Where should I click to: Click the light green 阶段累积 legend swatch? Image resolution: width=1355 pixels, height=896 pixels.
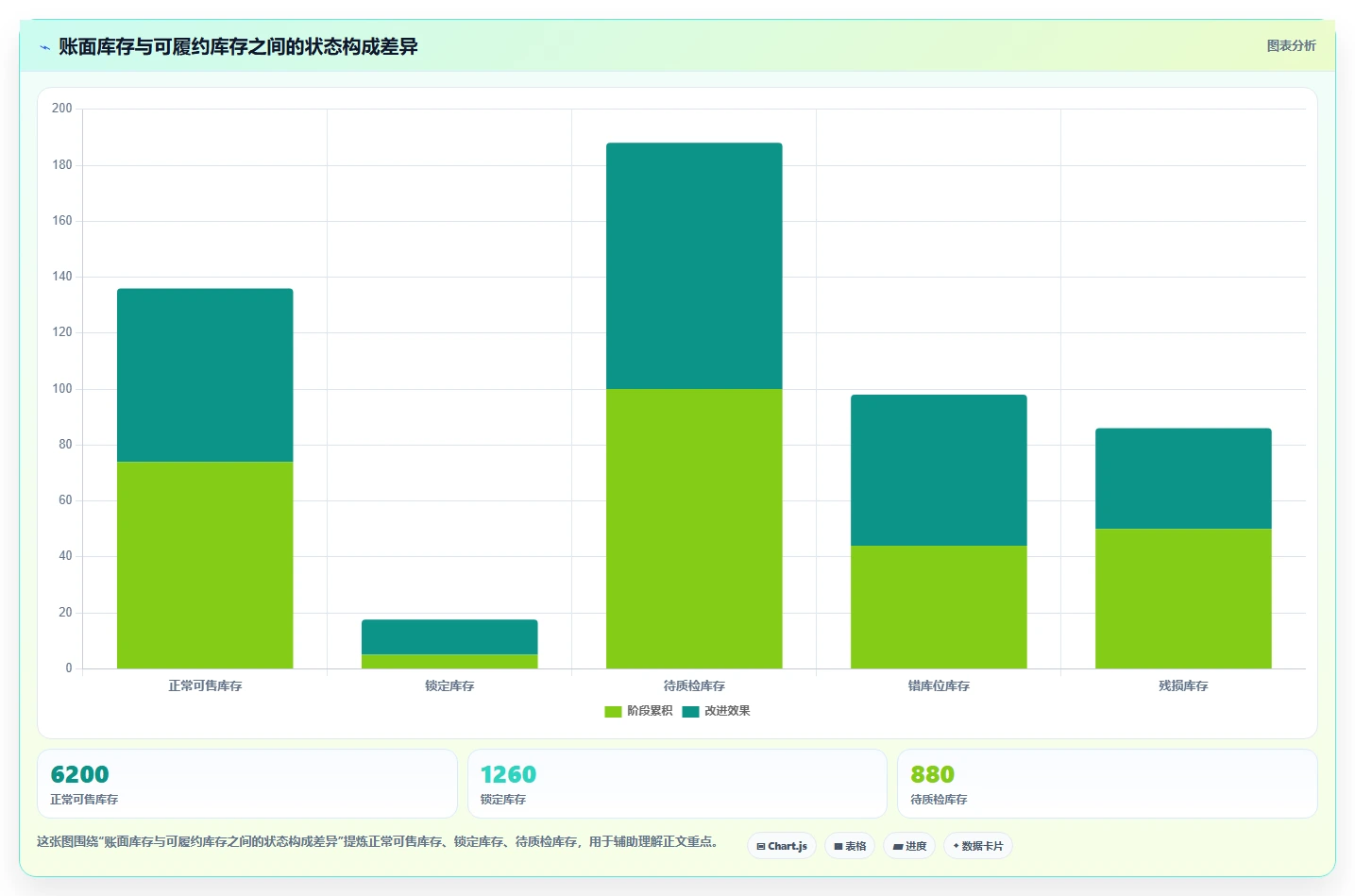click(x=613, y=712)
